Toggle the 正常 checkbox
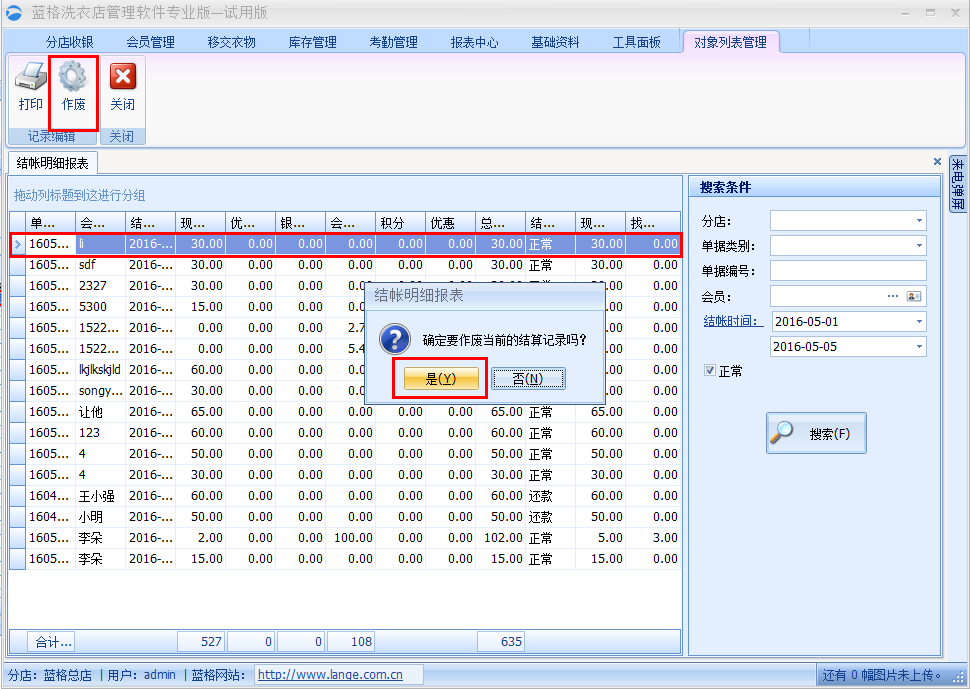The height and width of the screenshot is (689, 970). (x=710, y=370)
